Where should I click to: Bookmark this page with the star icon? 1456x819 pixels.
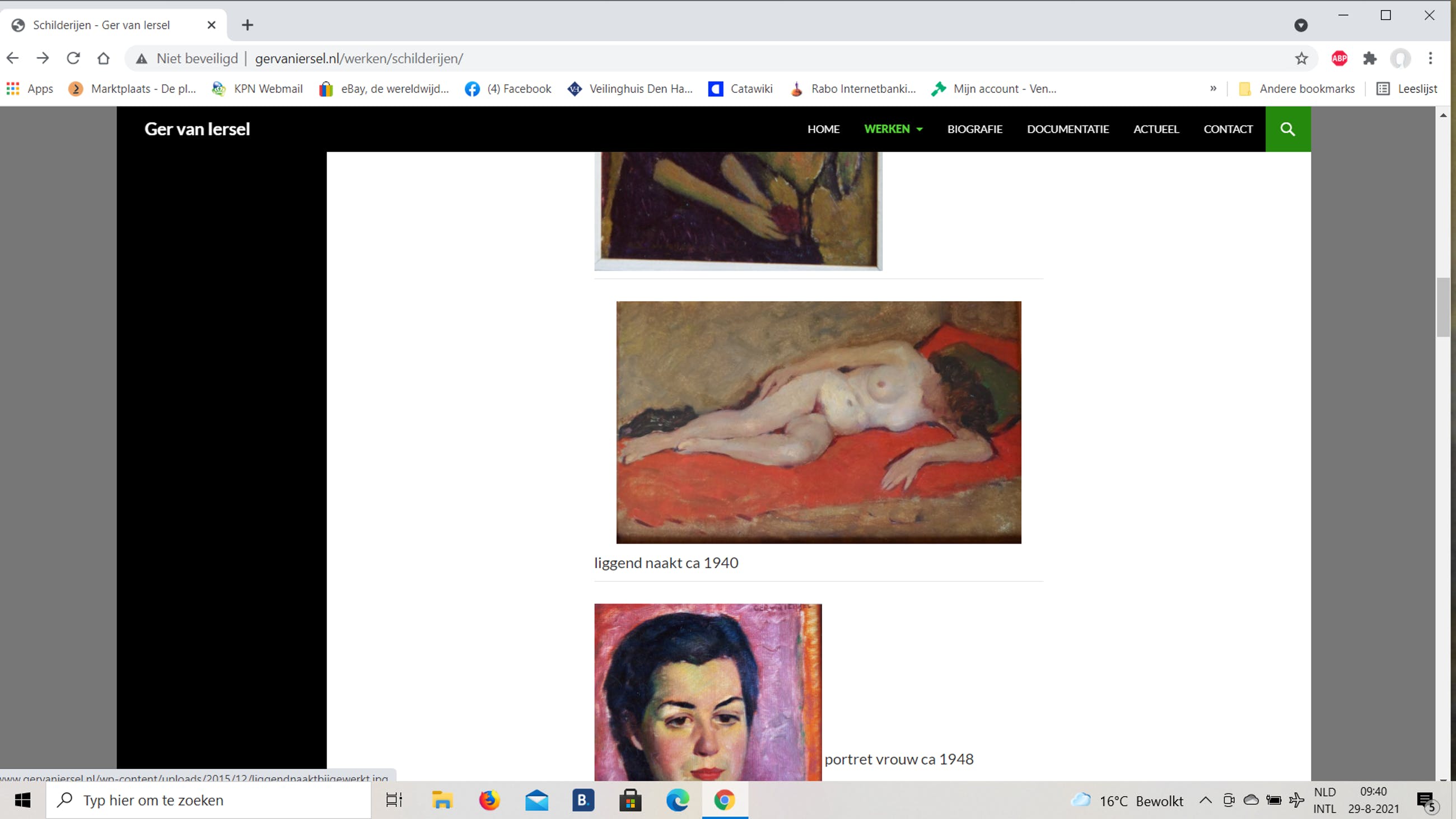click(1301, 58)
